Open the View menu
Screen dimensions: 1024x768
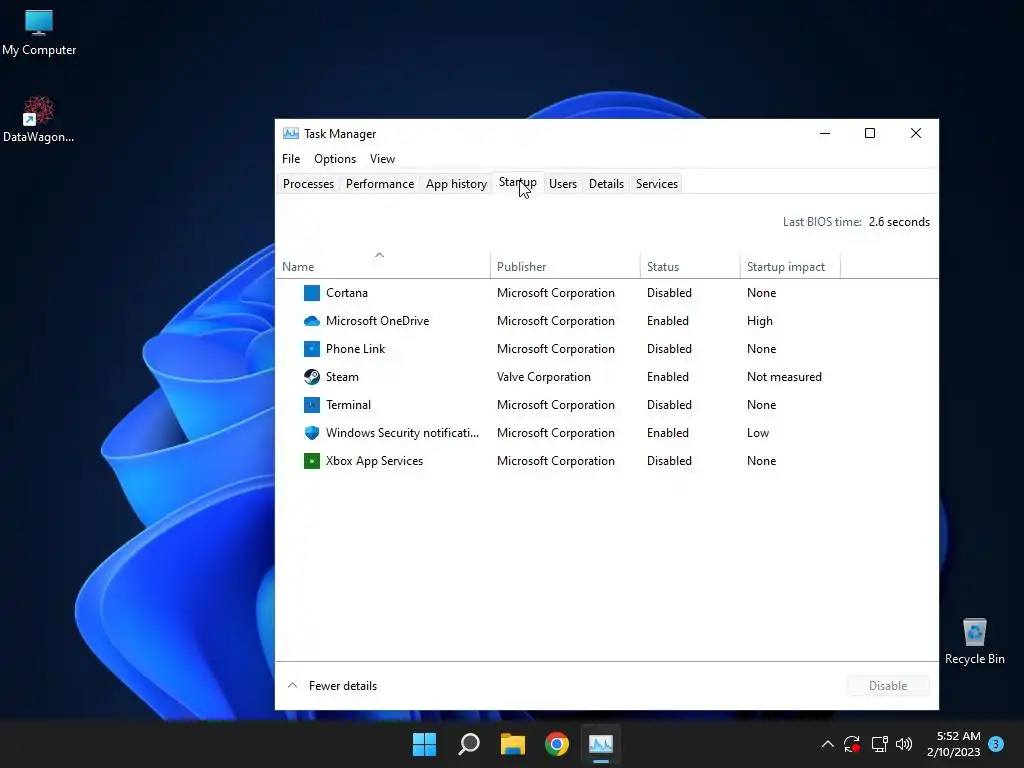coord(382,159)
